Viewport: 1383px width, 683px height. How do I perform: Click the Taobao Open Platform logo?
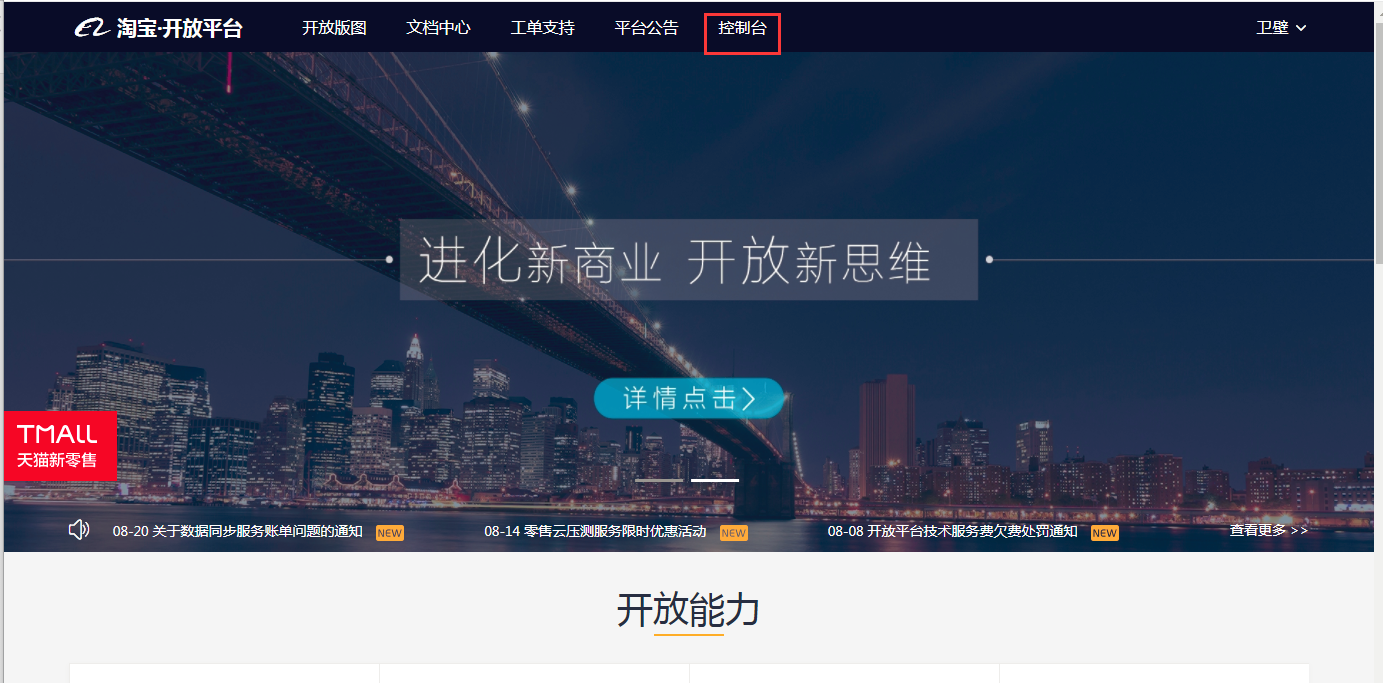pos(159,28)
